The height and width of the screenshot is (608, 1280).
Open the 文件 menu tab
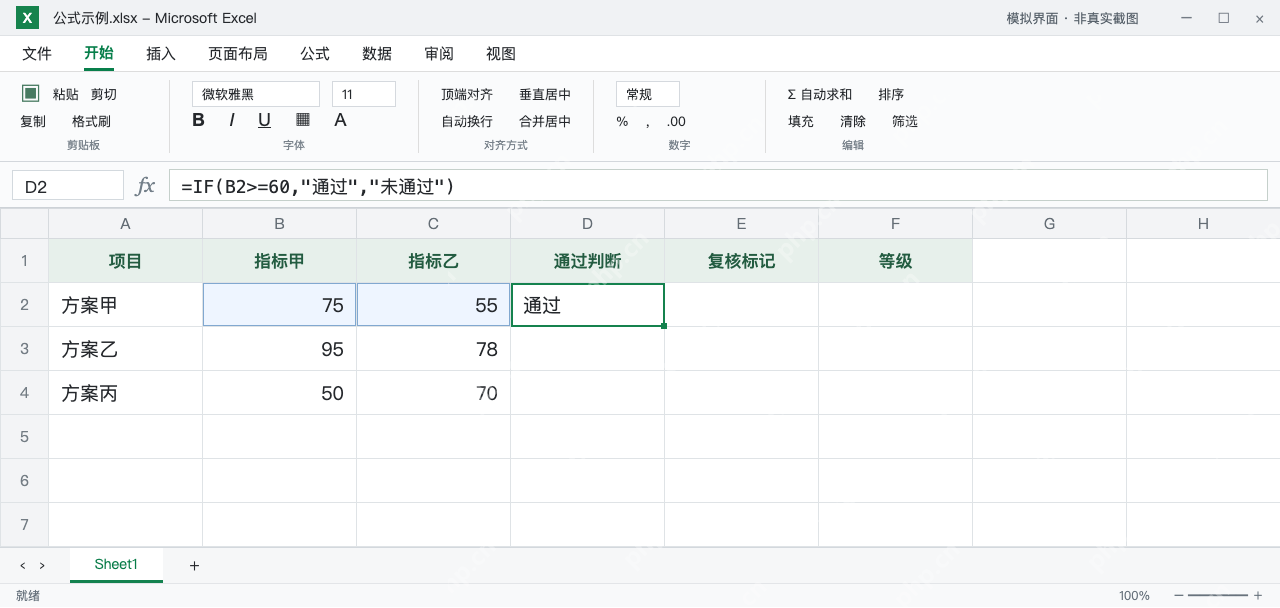tap(37, 54)
